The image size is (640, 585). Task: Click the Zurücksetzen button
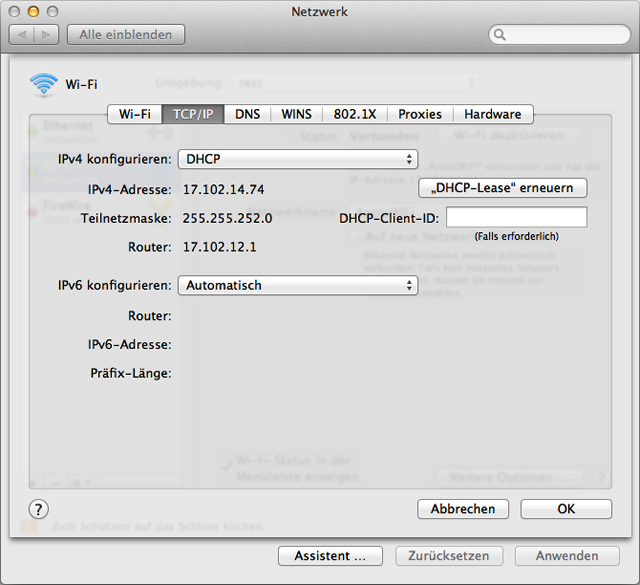click(x=449, y=556)
